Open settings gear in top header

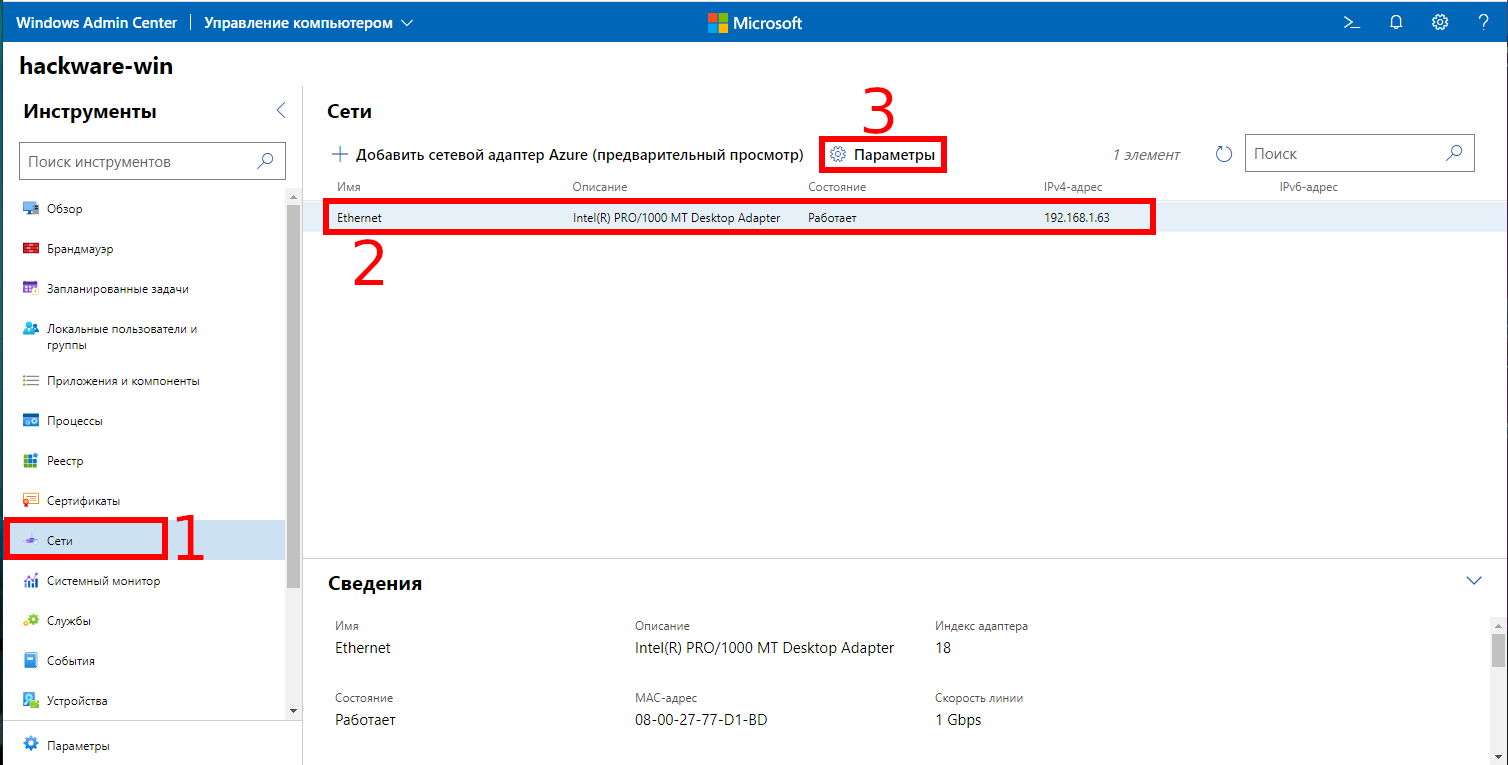[x=1440, y=22]
